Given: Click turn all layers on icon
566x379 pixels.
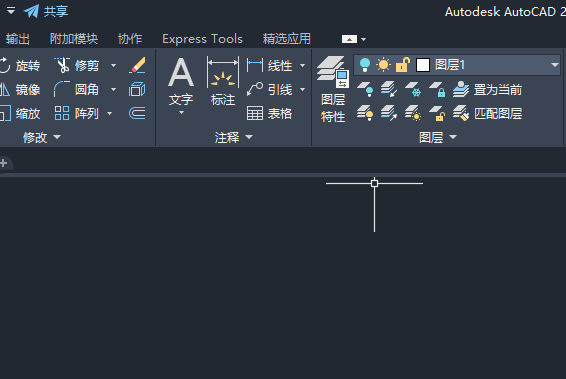Looking at the screenshot, I should [x=365, y=113].
